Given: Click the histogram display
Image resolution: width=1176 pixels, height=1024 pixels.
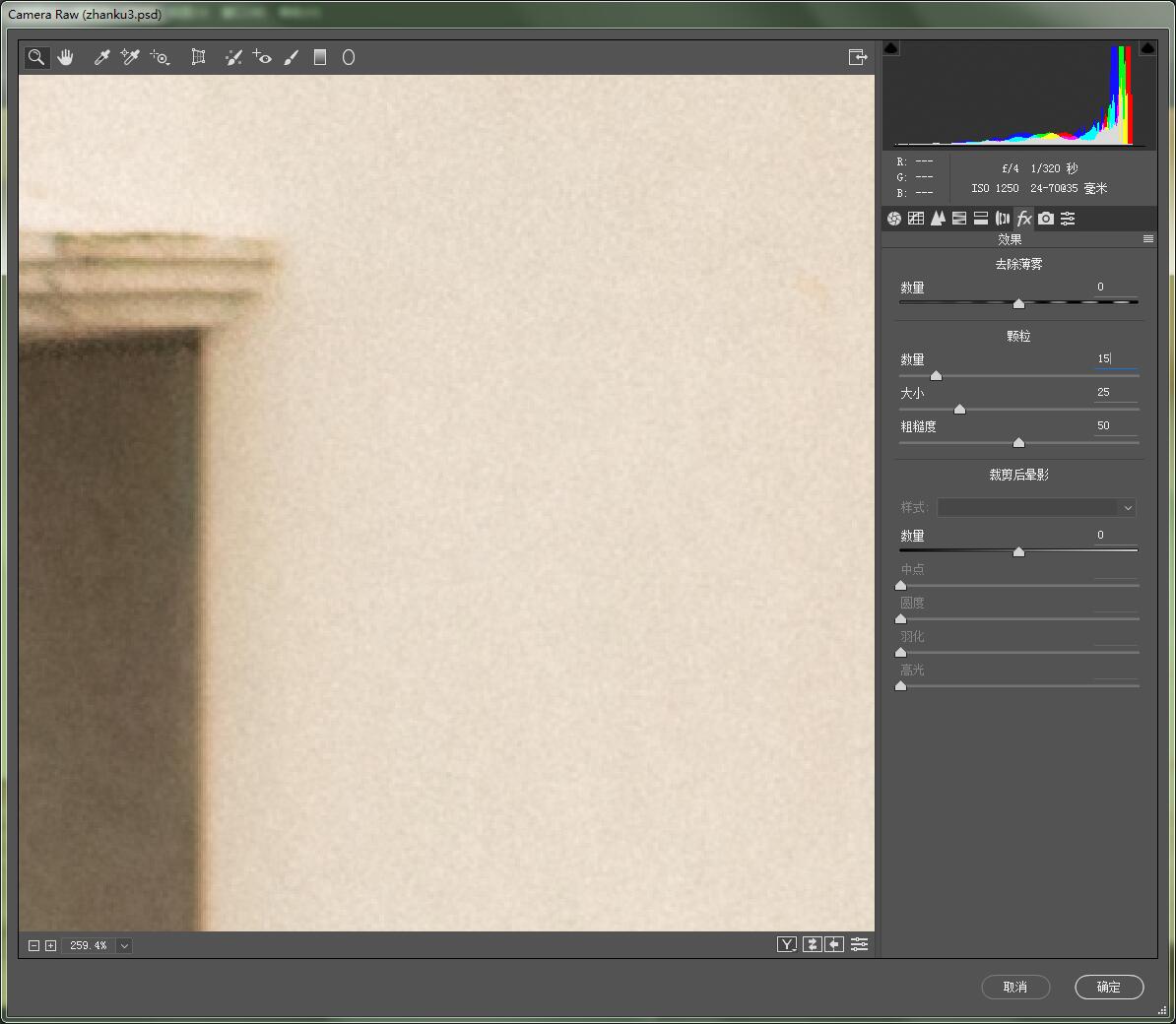Looking at the screenshot, I should 1019,96.
